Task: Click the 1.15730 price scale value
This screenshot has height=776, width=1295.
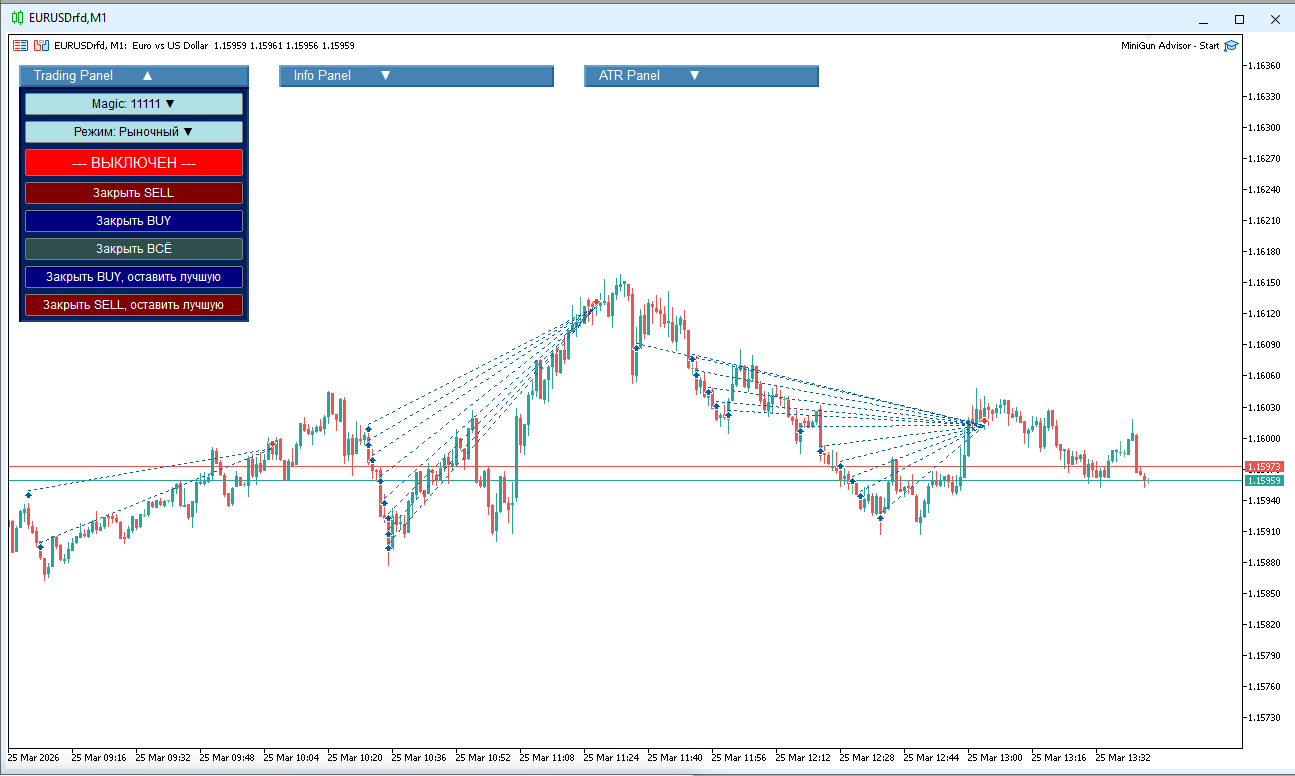Action: tap(1265, 717)
